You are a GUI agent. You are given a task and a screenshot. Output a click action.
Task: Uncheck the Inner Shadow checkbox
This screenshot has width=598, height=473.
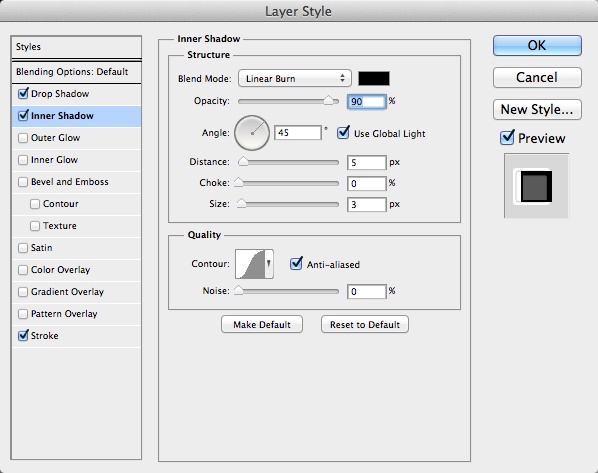pyautogui.click(x=23, y=116)
